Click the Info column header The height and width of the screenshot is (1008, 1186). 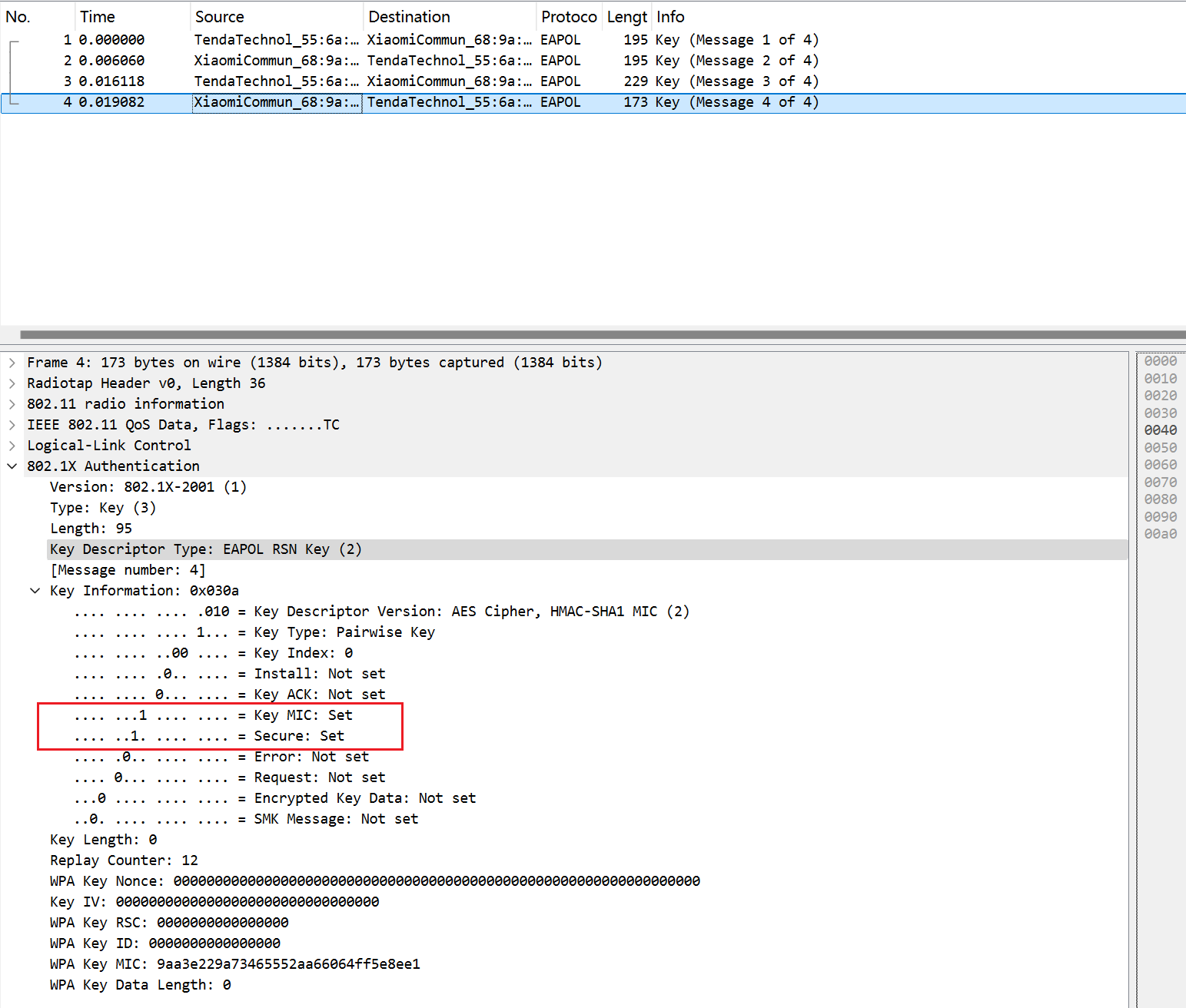pyautogui.click(x=919, y=17)
